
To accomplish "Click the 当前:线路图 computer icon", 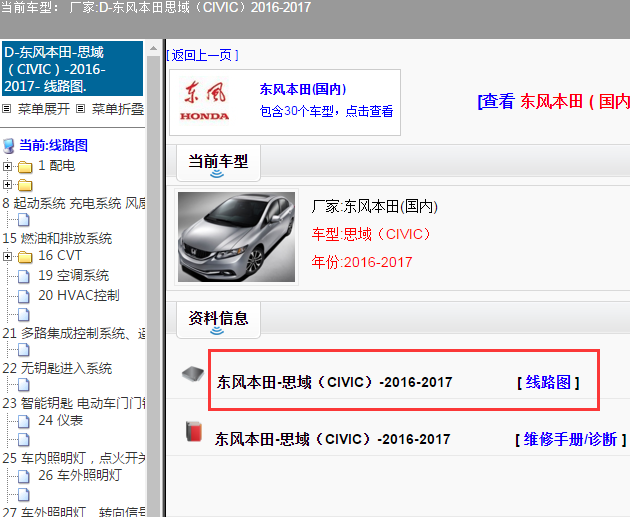I will (9, 146).
